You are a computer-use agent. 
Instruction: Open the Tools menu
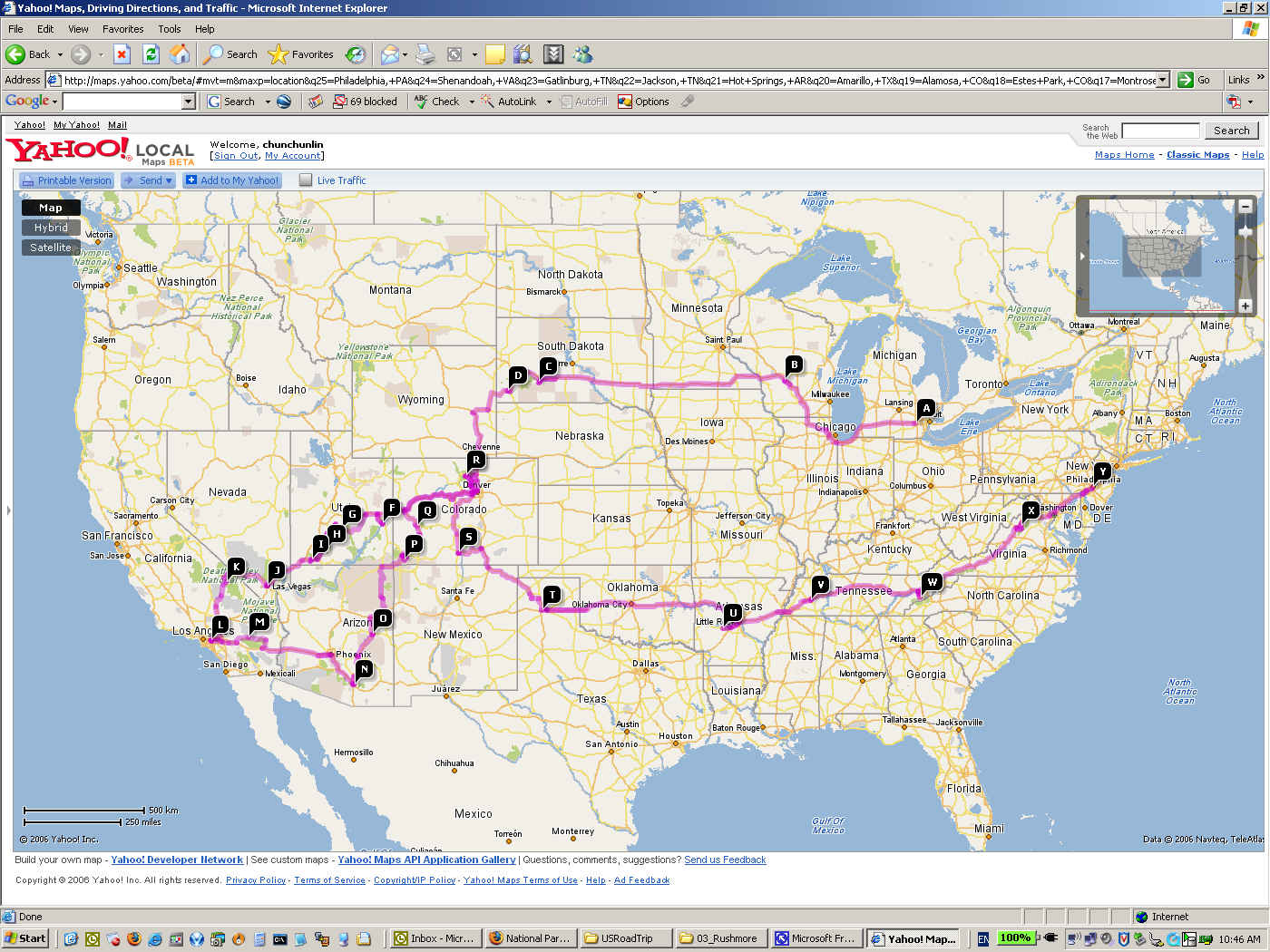pos(170,29)
